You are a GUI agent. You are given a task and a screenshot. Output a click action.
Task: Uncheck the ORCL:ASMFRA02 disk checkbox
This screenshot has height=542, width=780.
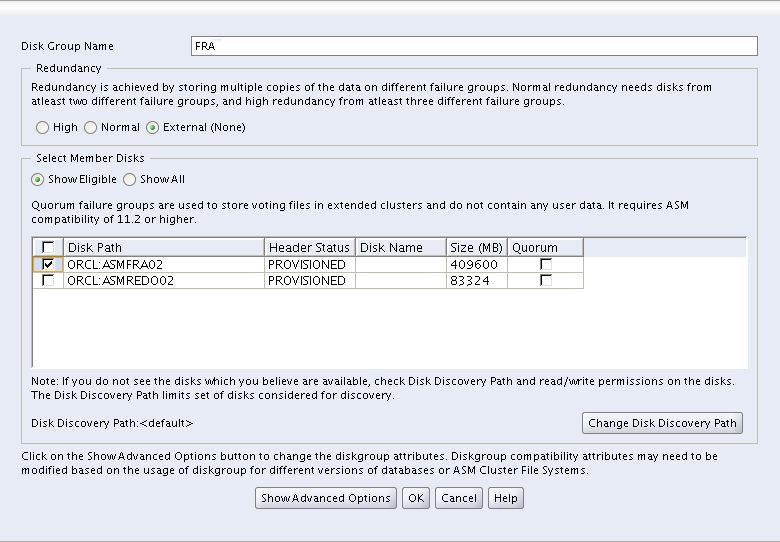coord(48,264)
